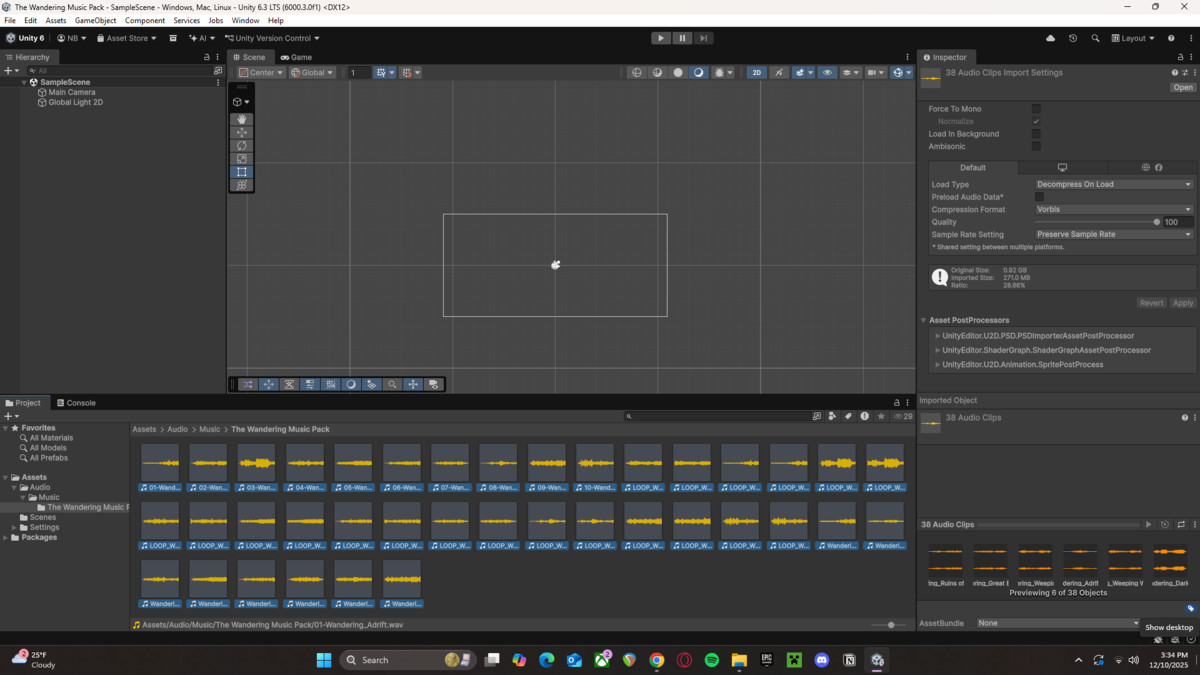Toggle scene visibility eye icon
Image resolution: width=1200 pixels, height=675 pixels.
(827, 72)
